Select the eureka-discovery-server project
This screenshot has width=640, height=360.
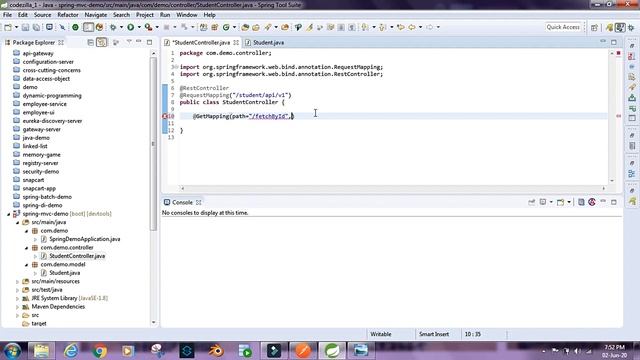point(52,121)
